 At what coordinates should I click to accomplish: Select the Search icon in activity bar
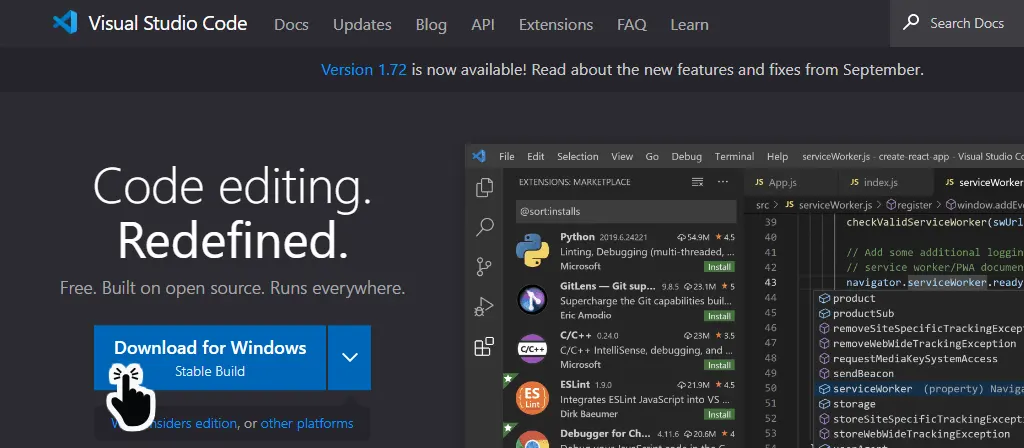pyautogui.click(x=485, y=227)
